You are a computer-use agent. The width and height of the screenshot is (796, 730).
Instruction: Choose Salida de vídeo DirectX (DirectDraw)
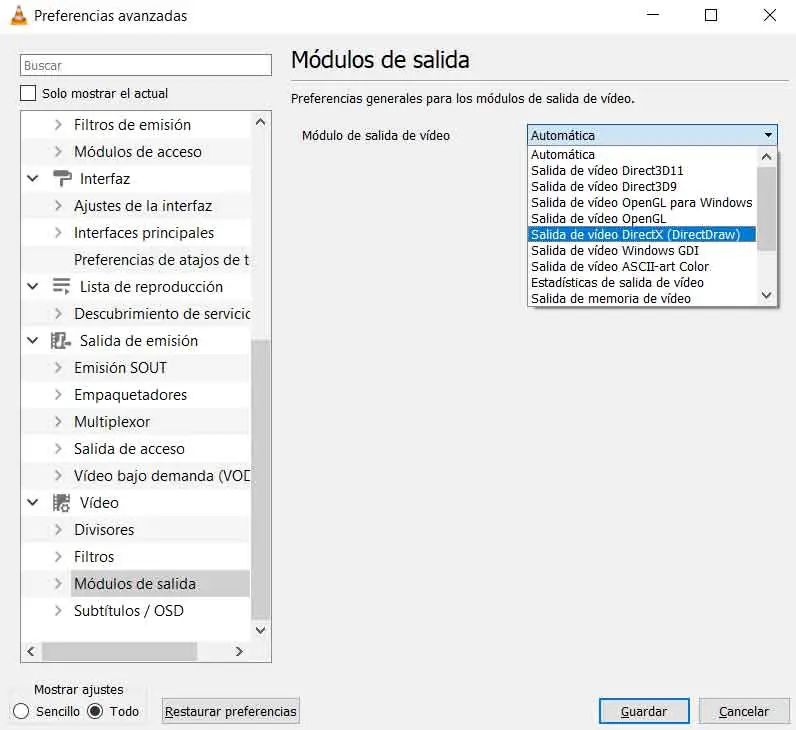642,235
